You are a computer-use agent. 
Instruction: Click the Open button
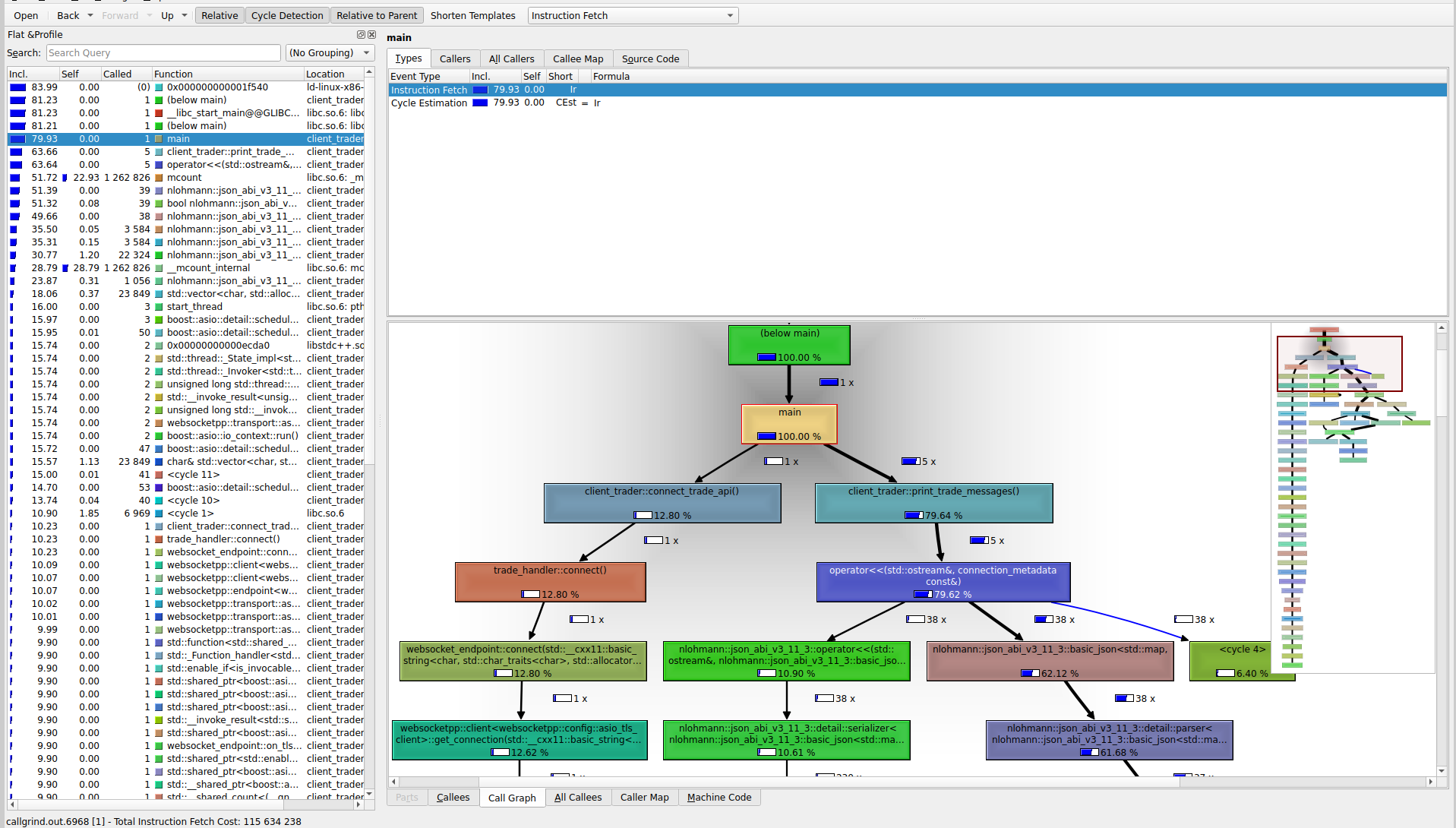(26, 15)
